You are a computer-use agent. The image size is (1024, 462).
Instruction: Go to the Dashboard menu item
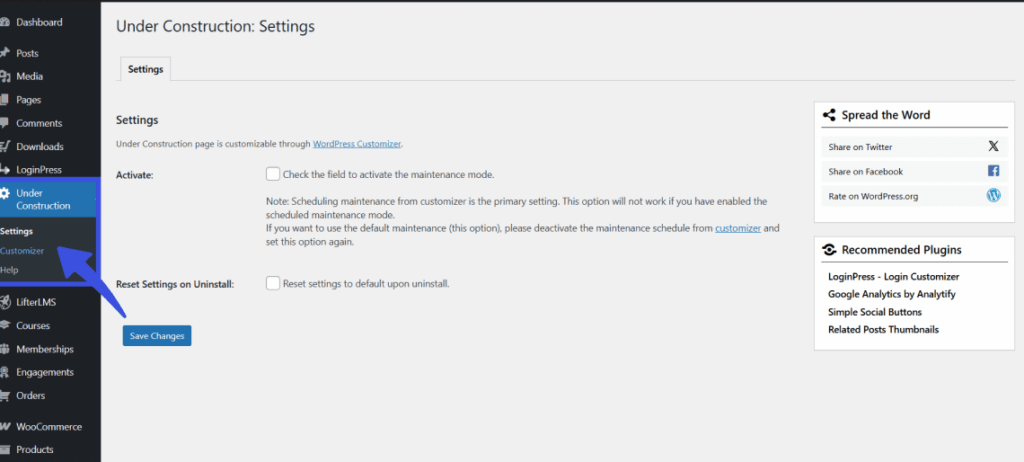(x=39, y=22)
